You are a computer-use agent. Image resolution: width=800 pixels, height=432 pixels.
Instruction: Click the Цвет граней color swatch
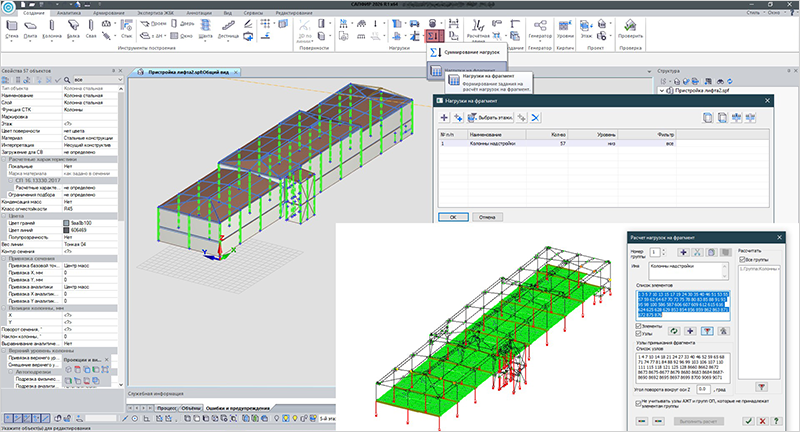pos(66,223)
